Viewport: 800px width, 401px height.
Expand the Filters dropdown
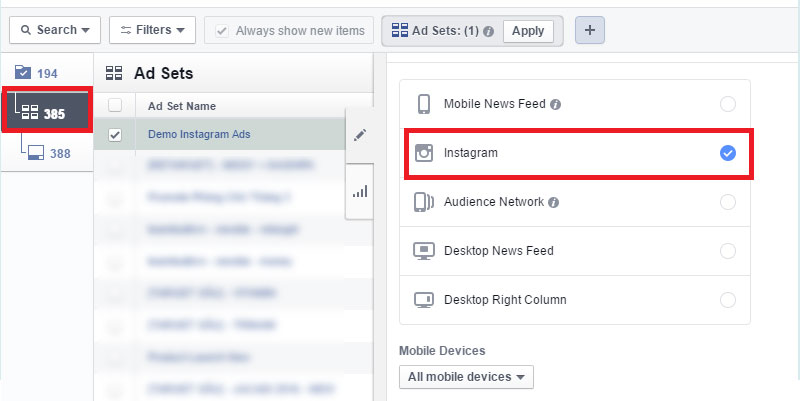tap(152, 30)
